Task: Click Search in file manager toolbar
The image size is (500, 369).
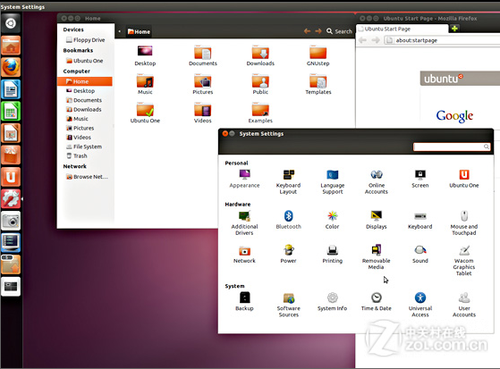Action: point(339,31)
